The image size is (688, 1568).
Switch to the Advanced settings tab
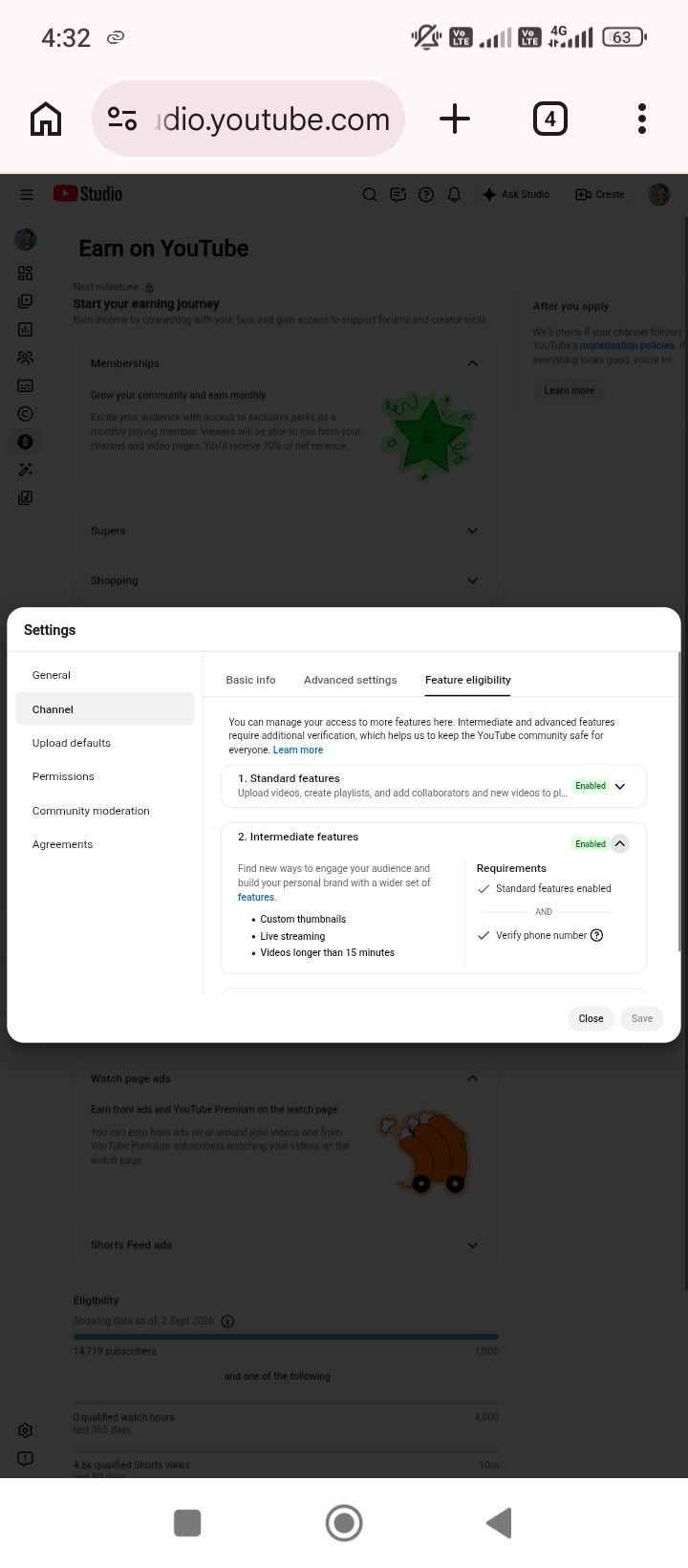(350, 680)
